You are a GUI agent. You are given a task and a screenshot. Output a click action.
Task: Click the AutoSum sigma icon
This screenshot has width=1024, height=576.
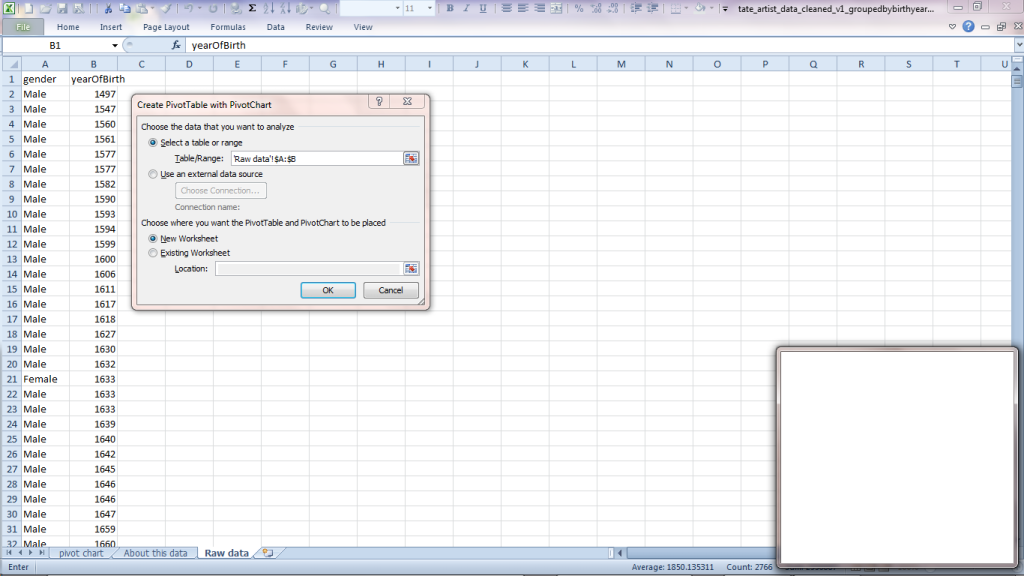tap(251, 8)
